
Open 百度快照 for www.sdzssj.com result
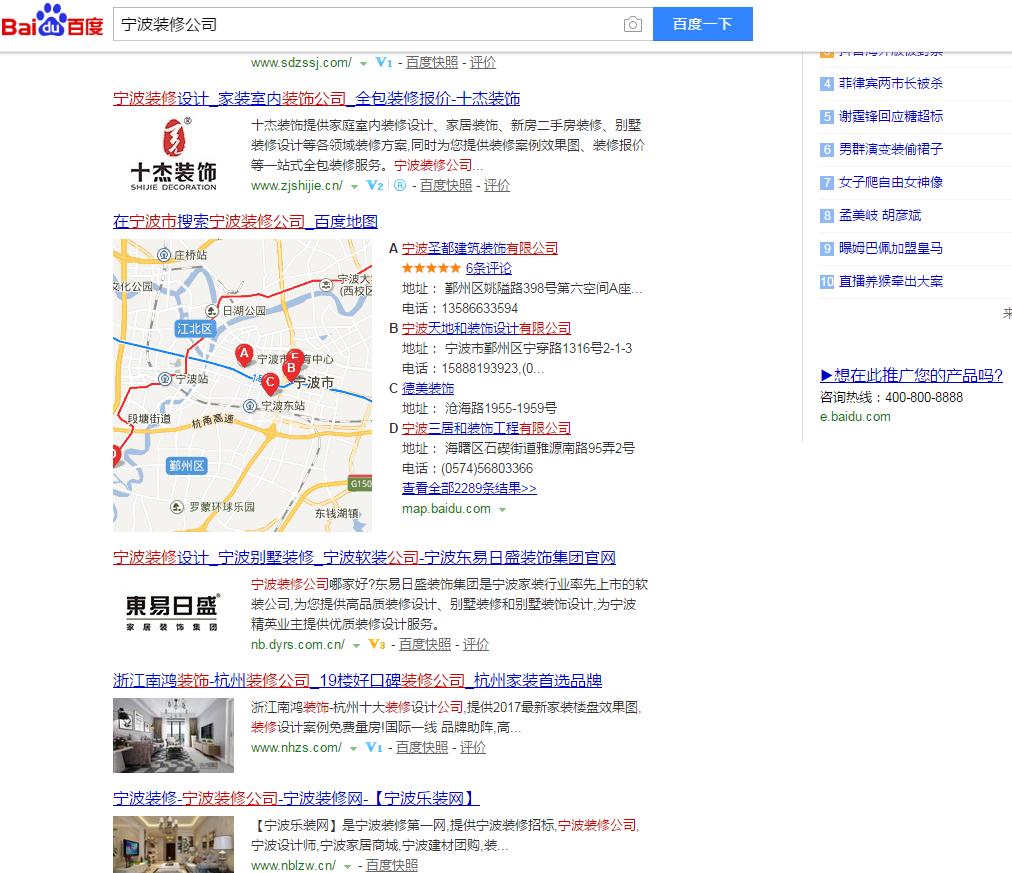pyautogui.click(x=432, y=62)
